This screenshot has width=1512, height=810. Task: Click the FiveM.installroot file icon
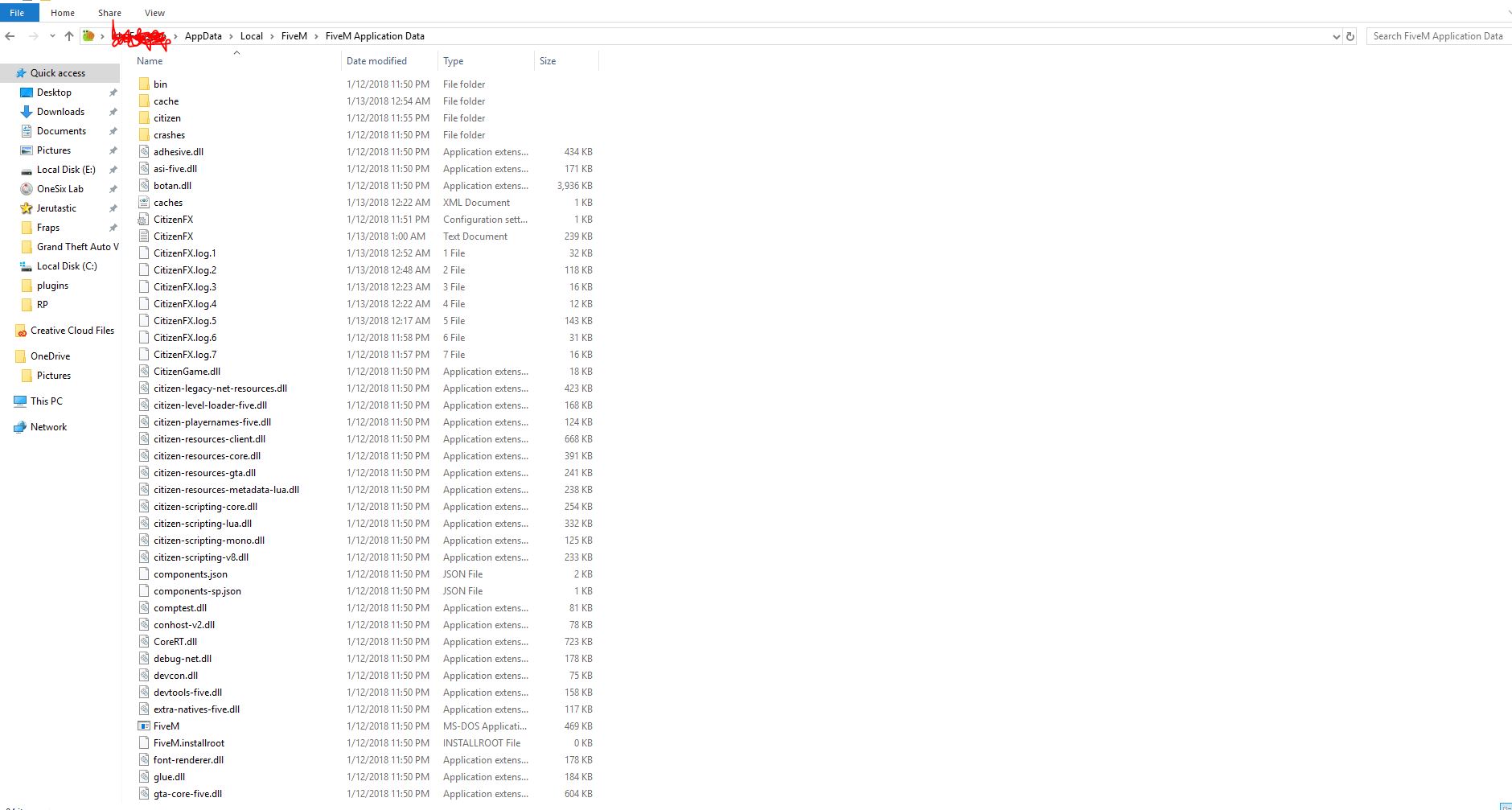(x=144, y=742)
